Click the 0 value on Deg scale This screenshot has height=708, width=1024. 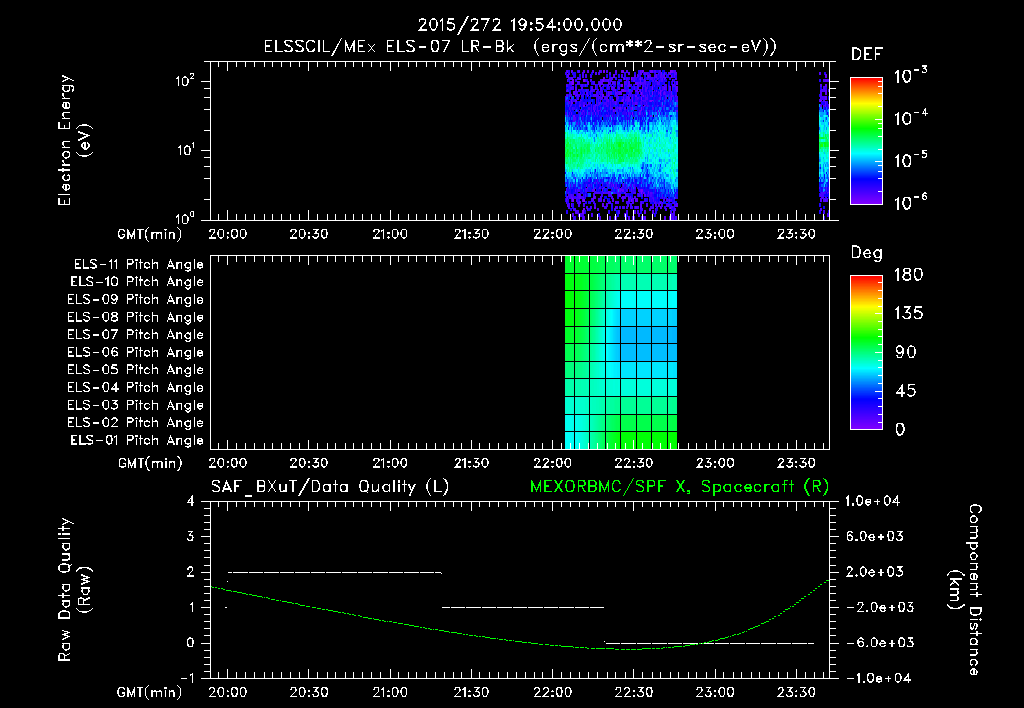pyautogui.click(x=900, y=430)
